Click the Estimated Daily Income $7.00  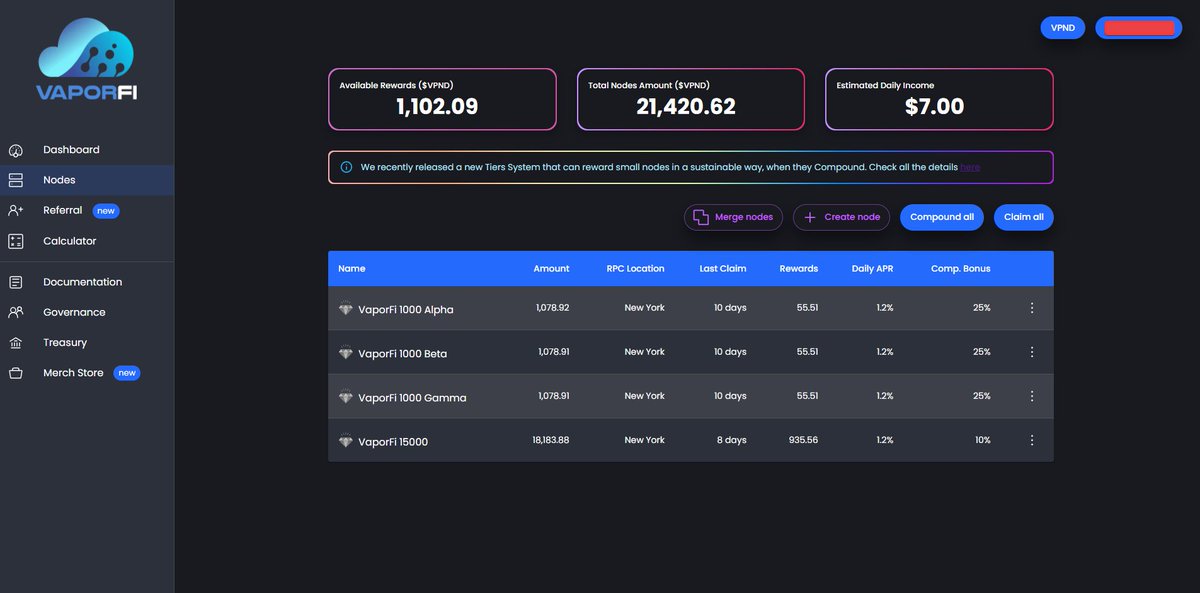click(x=934, y=107)
